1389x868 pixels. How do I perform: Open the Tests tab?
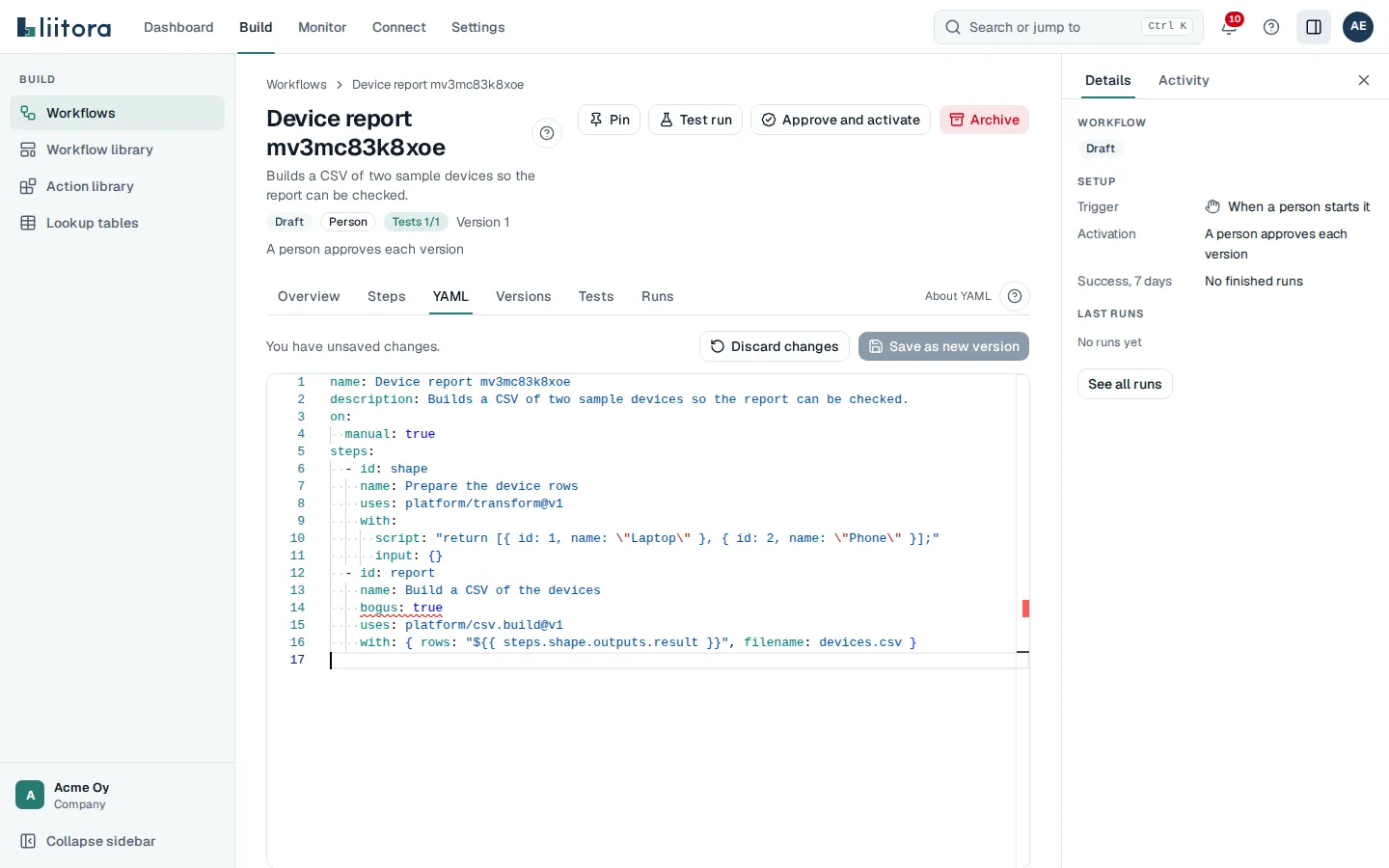[x=596, y=296]
